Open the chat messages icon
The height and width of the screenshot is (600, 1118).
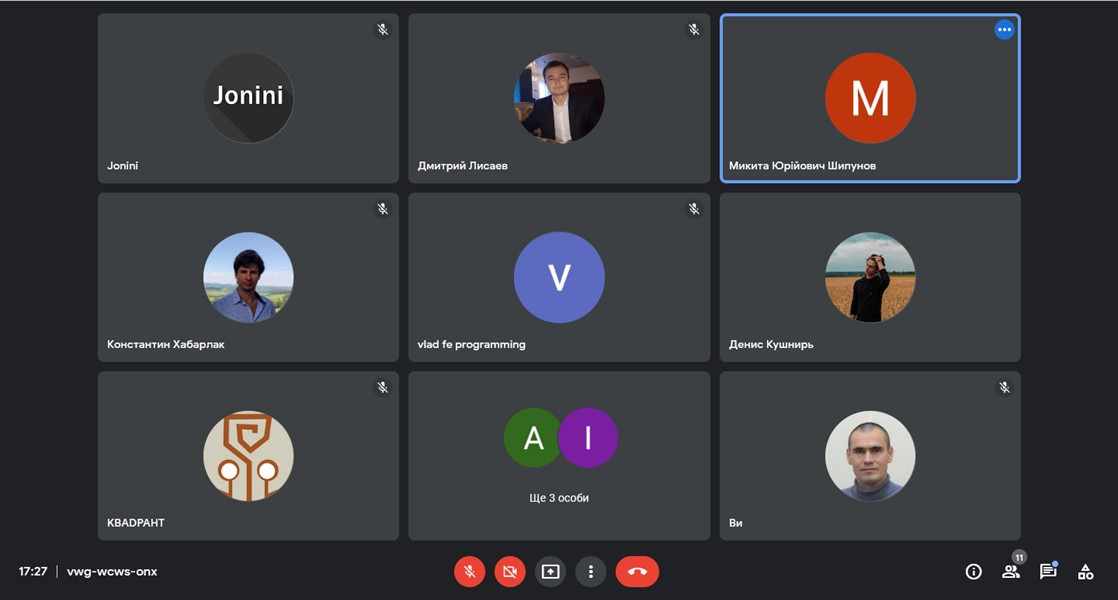1048,571
